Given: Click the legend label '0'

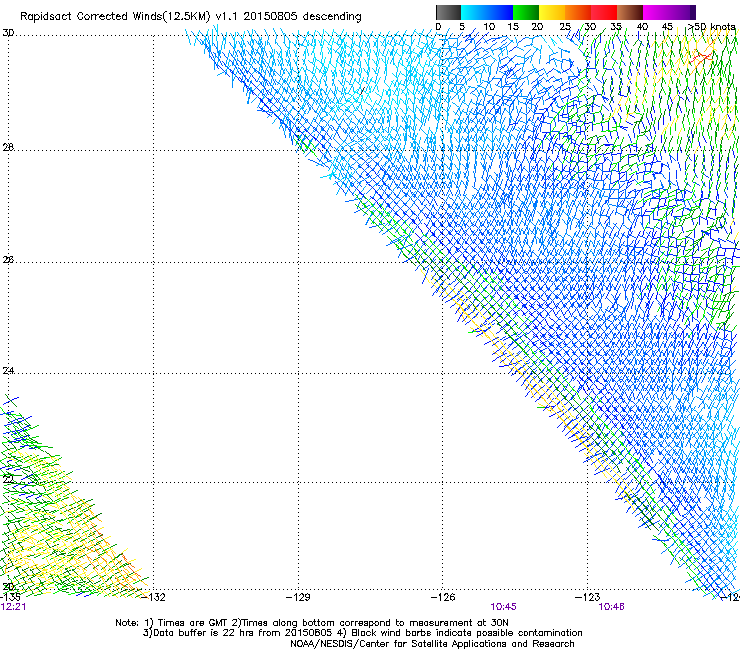Looking at the screenshot, I should coord(438,27).
